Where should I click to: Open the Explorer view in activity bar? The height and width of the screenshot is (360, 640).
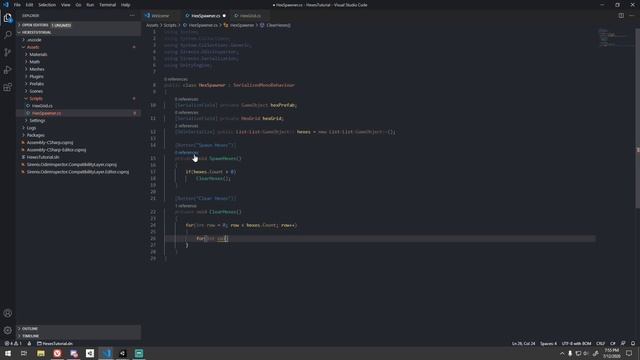click(x=8, y=18)
